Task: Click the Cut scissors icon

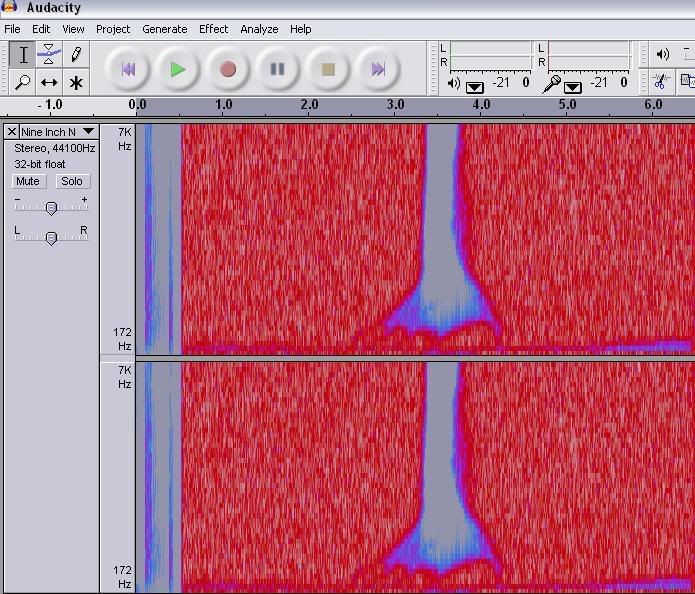Action: (x=660, y=82)
